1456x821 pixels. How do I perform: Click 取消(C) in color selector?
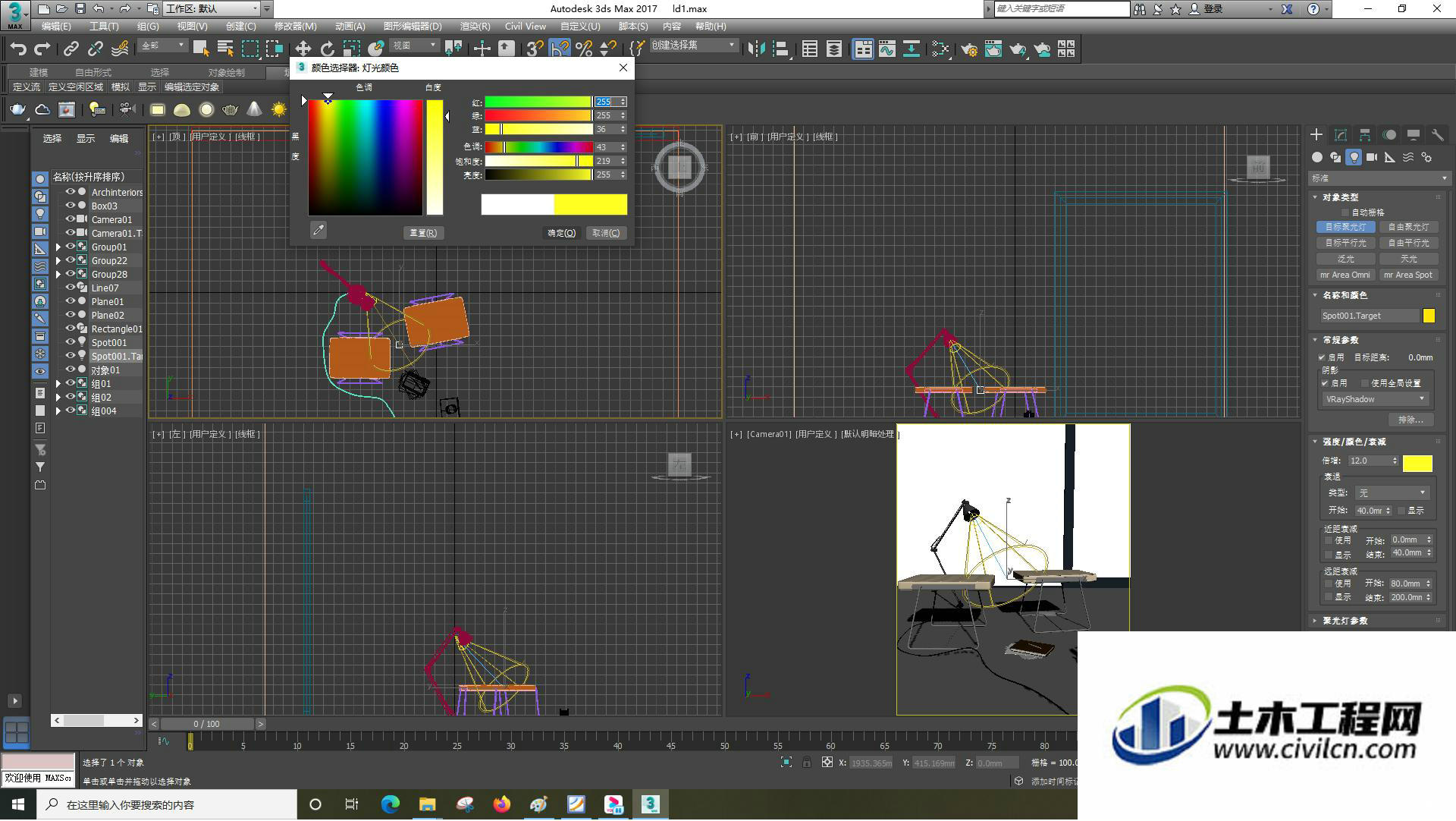coord(606,233)
